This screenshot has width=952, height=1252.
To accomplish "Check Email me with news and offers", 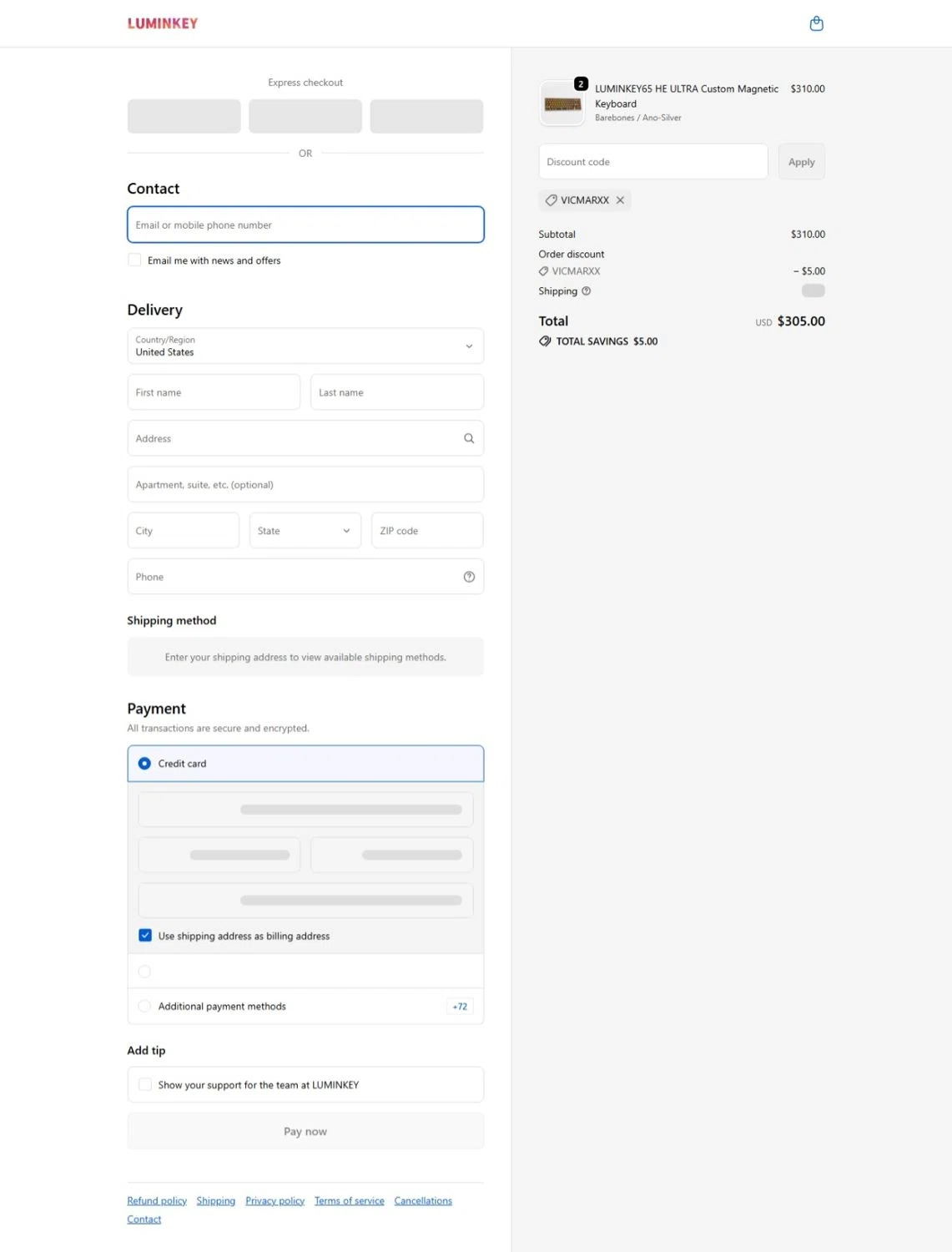I will [134, 260].
